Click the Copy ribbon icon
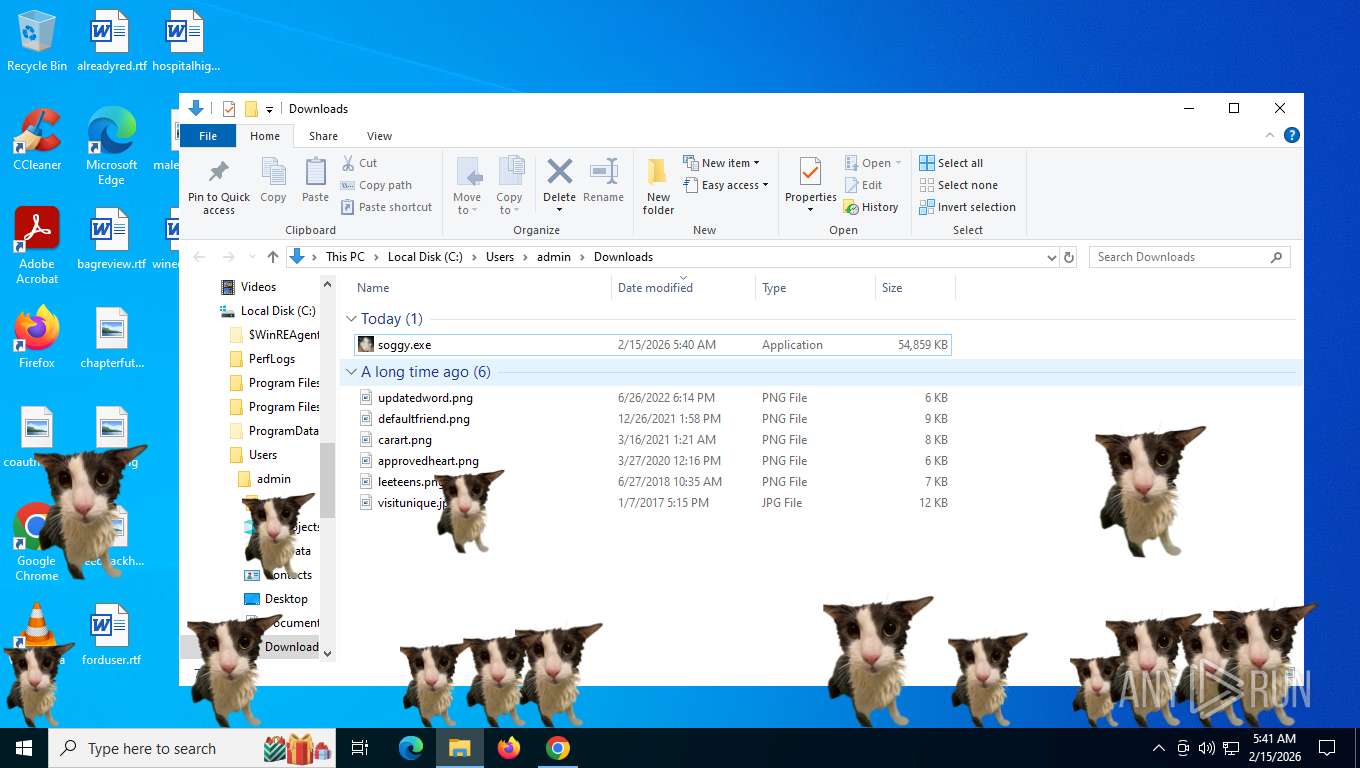Screen dimensions: 1360x768 (273, 181)
